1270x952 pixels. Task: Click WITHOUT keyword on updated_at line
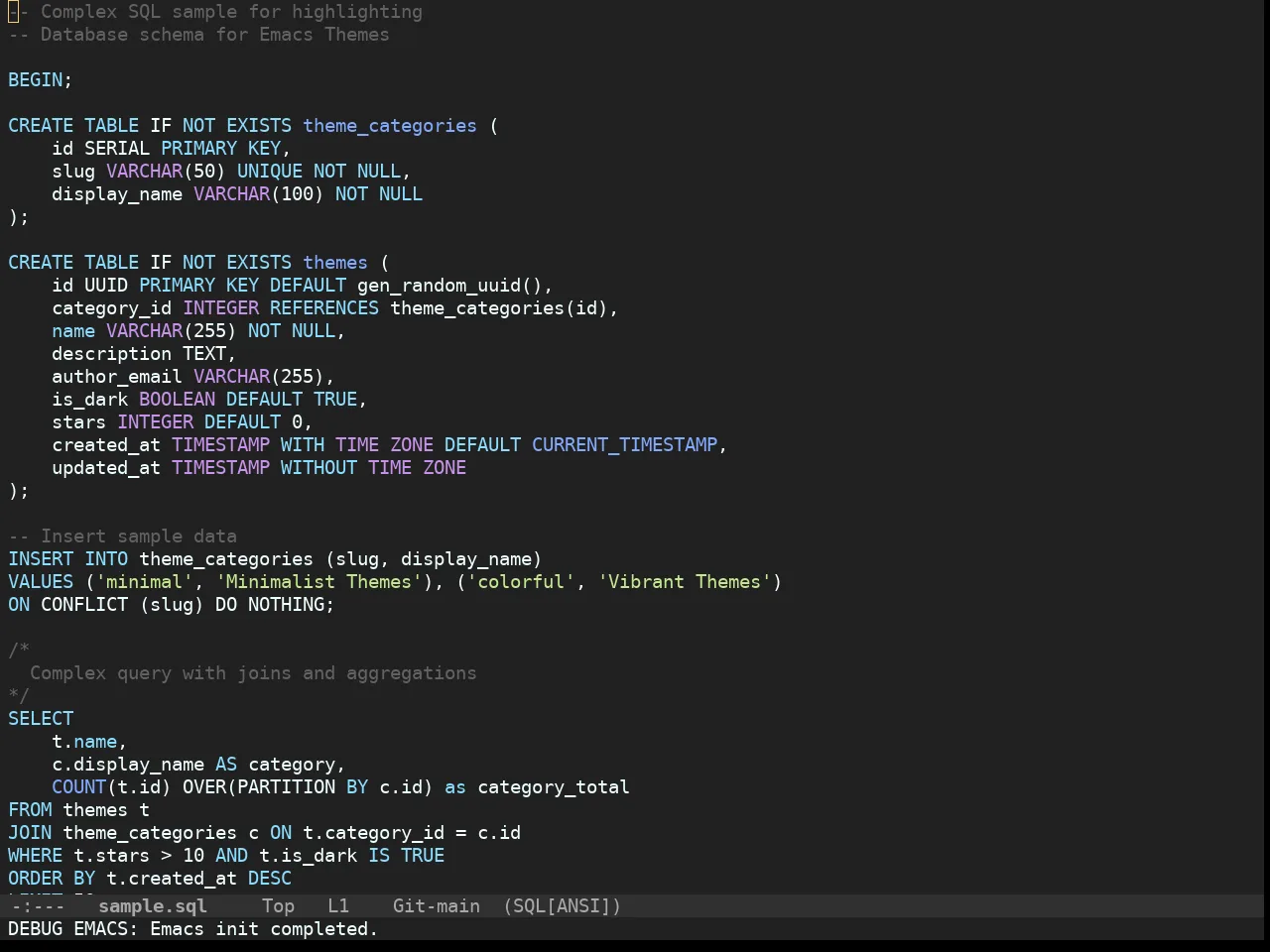coord(318,468)
